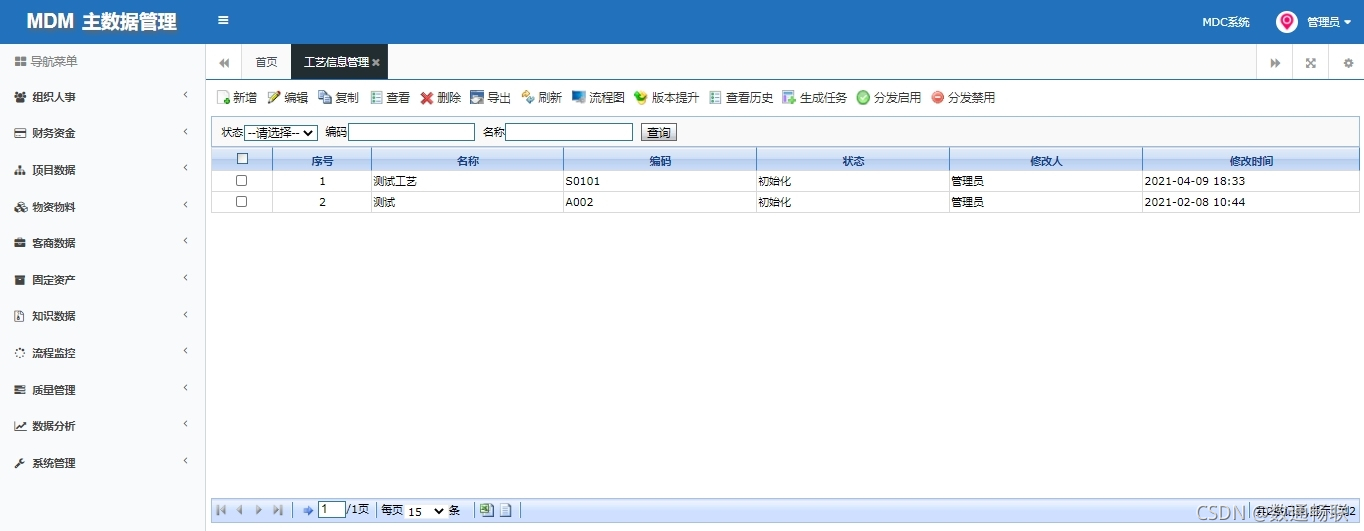1364x531 pixels.
Task: Click the 编辑 (edit) pencil icon
Action: (x=274, y=97)
